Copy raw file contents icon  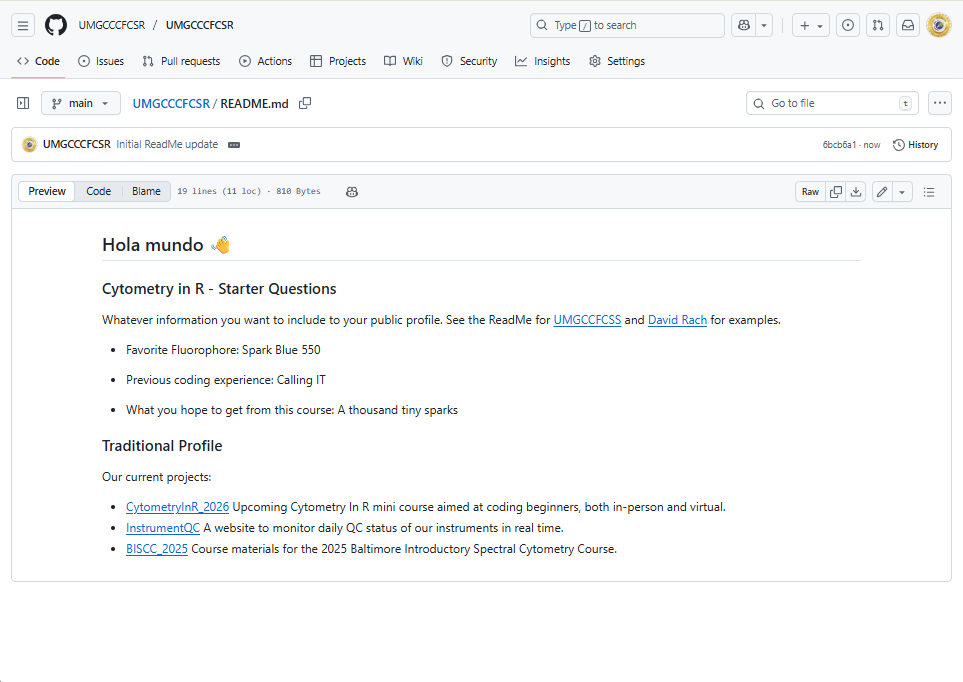point(836,191)
